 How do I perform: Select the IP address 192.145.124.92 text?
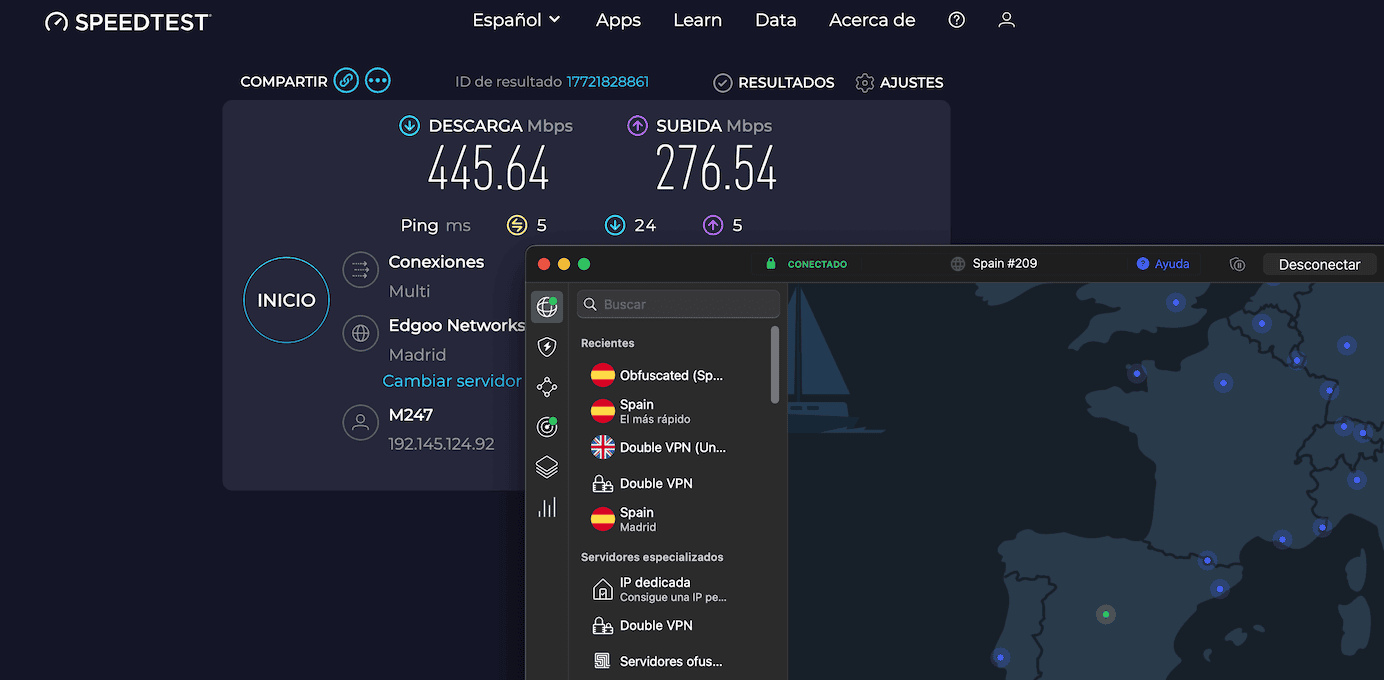pos(441,444)
